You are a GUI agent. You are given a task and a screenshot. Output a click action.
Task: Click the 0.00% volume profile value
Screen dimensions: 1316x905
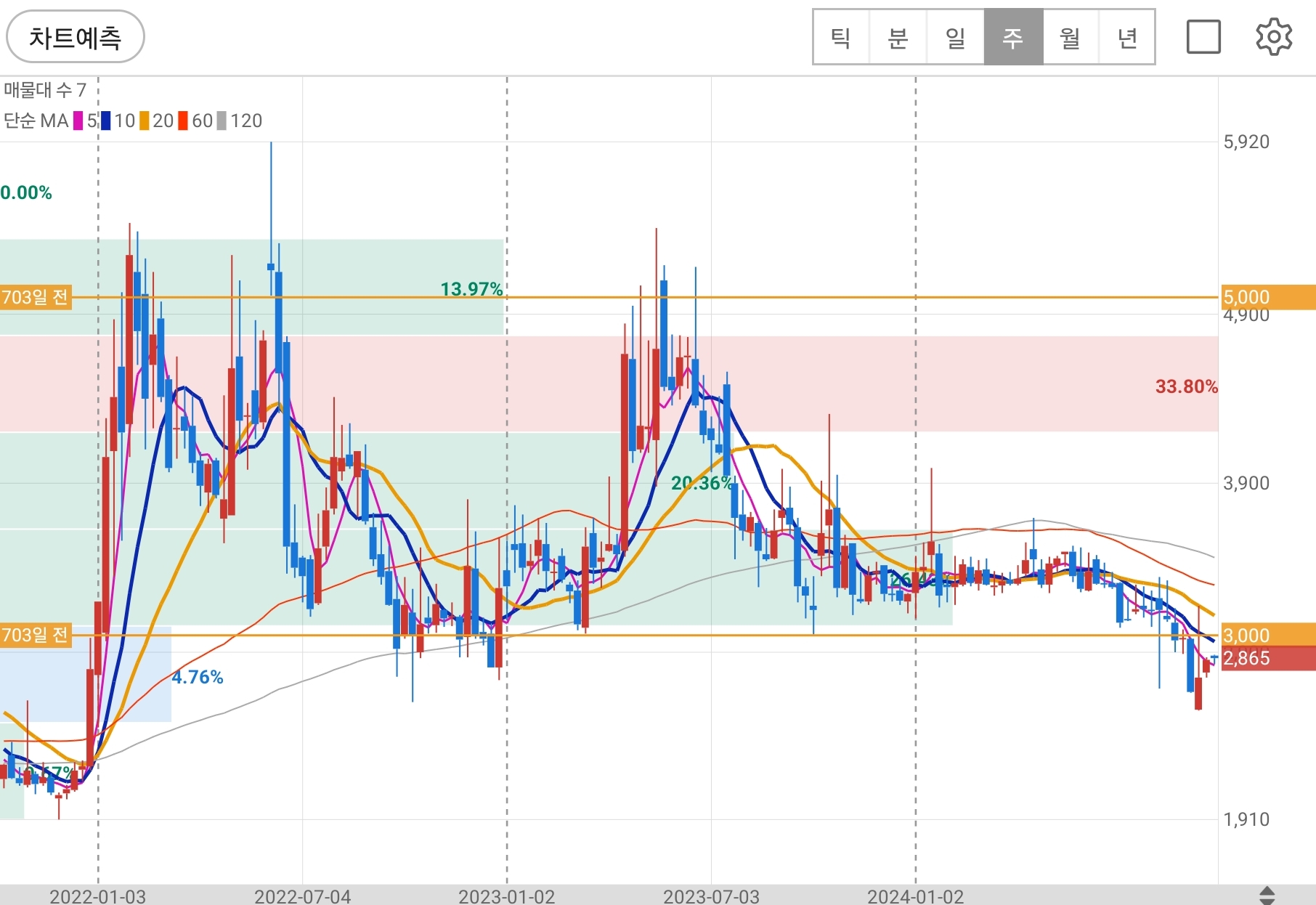coord(26,192)
